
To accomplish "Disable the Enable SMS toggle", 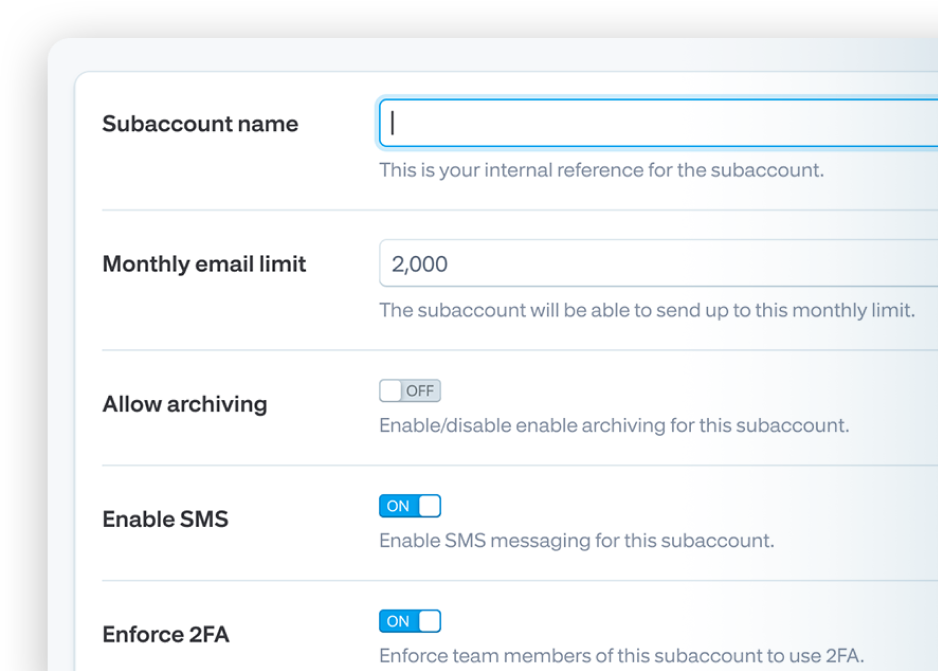I will (410, 506).
